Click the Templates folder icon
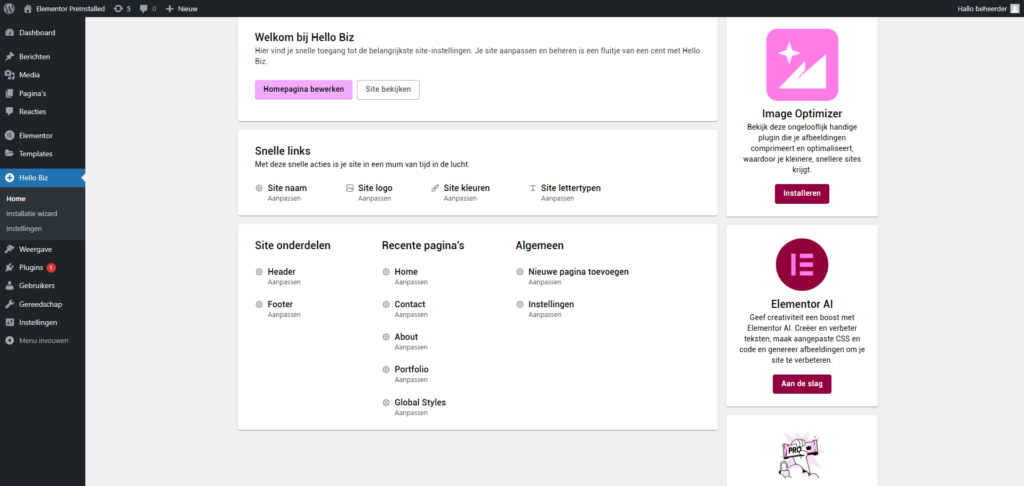The image size is (1024, 486). [x=10, y=154]
